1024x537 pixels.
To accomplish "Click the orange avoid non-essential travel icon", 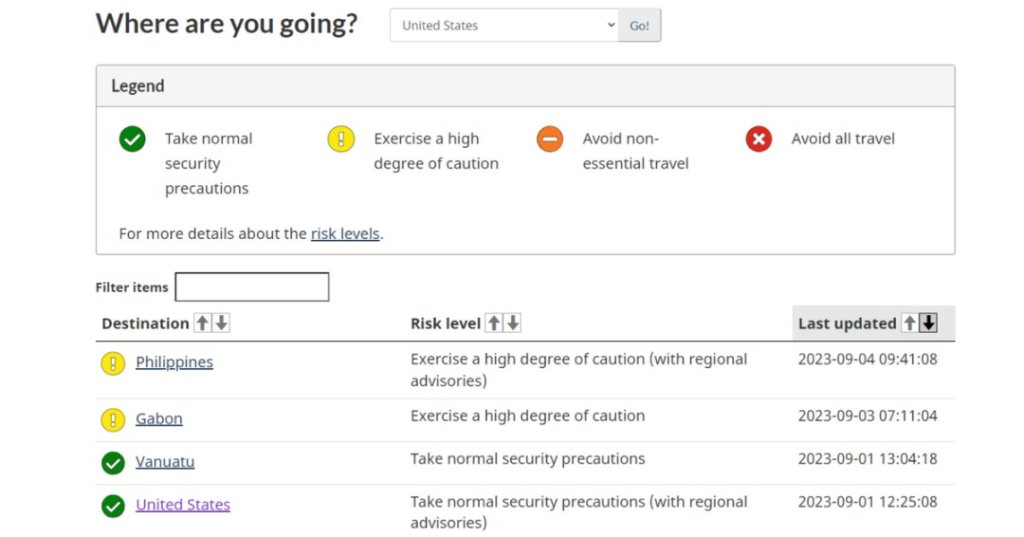I will pyautogui.click(x=550, y=138).
